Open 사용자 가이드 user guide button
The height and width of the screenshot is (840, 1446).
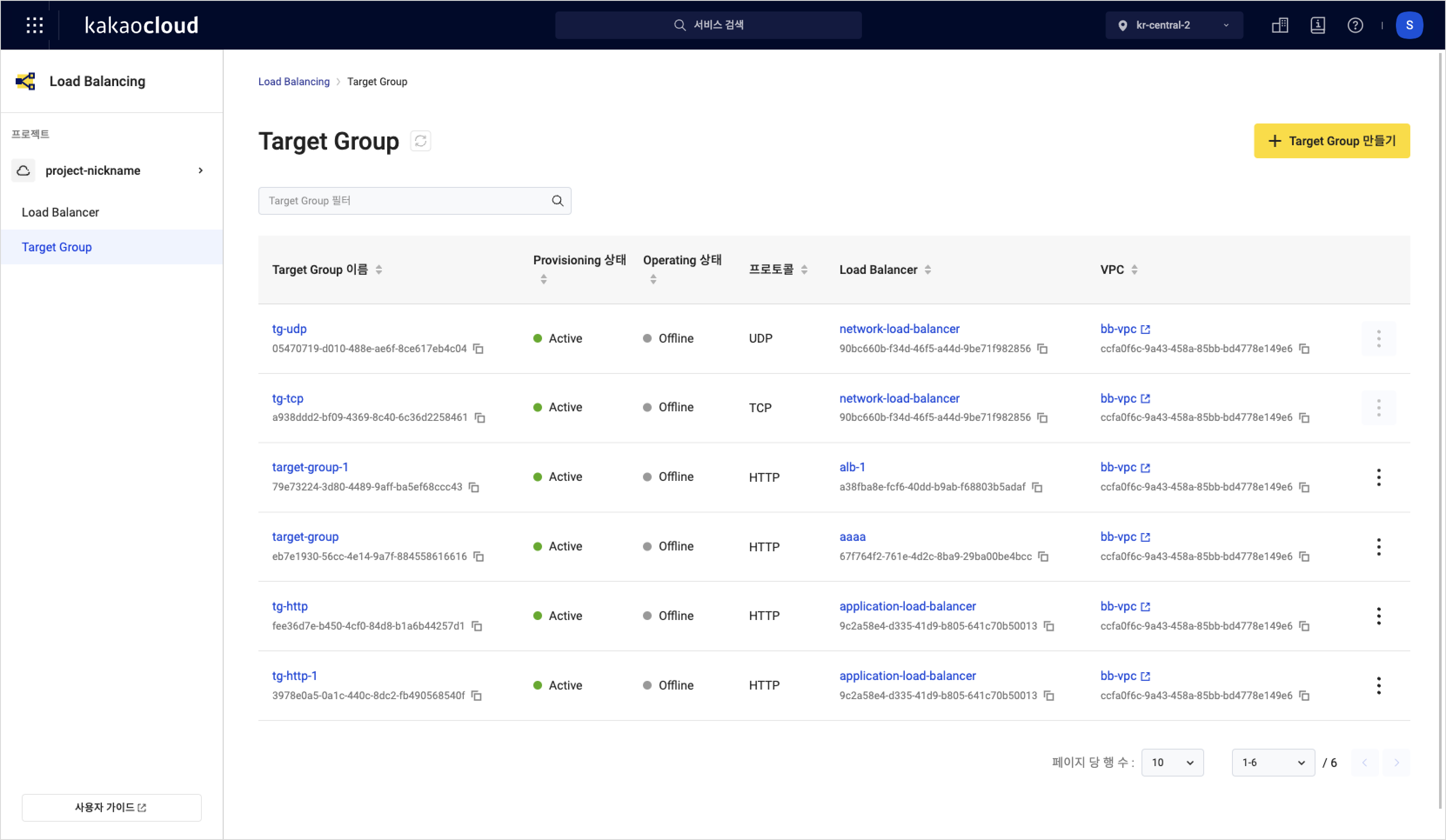click(x=111, y=807)
